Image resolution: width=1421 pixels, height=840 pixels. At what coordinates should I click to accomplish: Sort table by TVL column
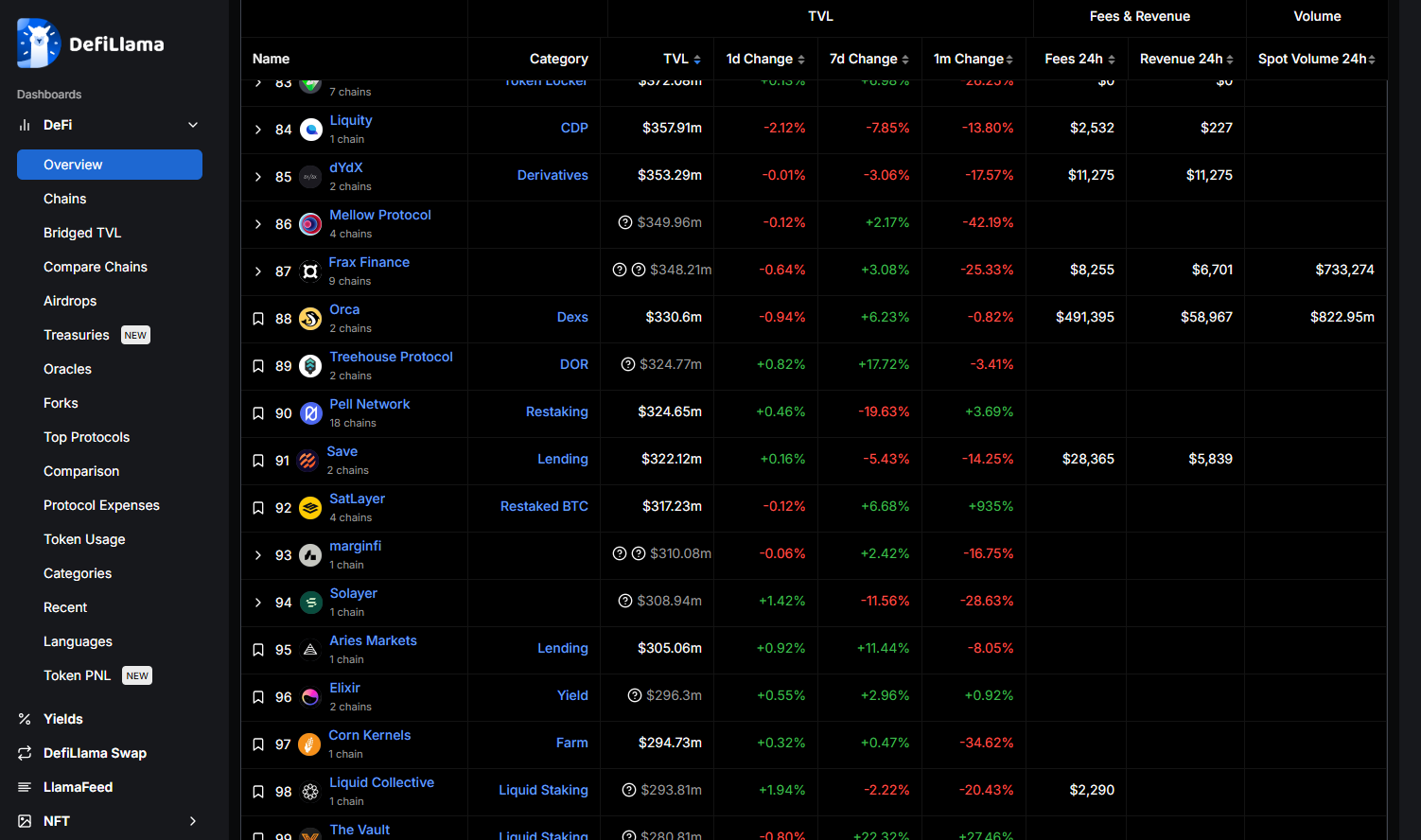(x=682, y=59)
